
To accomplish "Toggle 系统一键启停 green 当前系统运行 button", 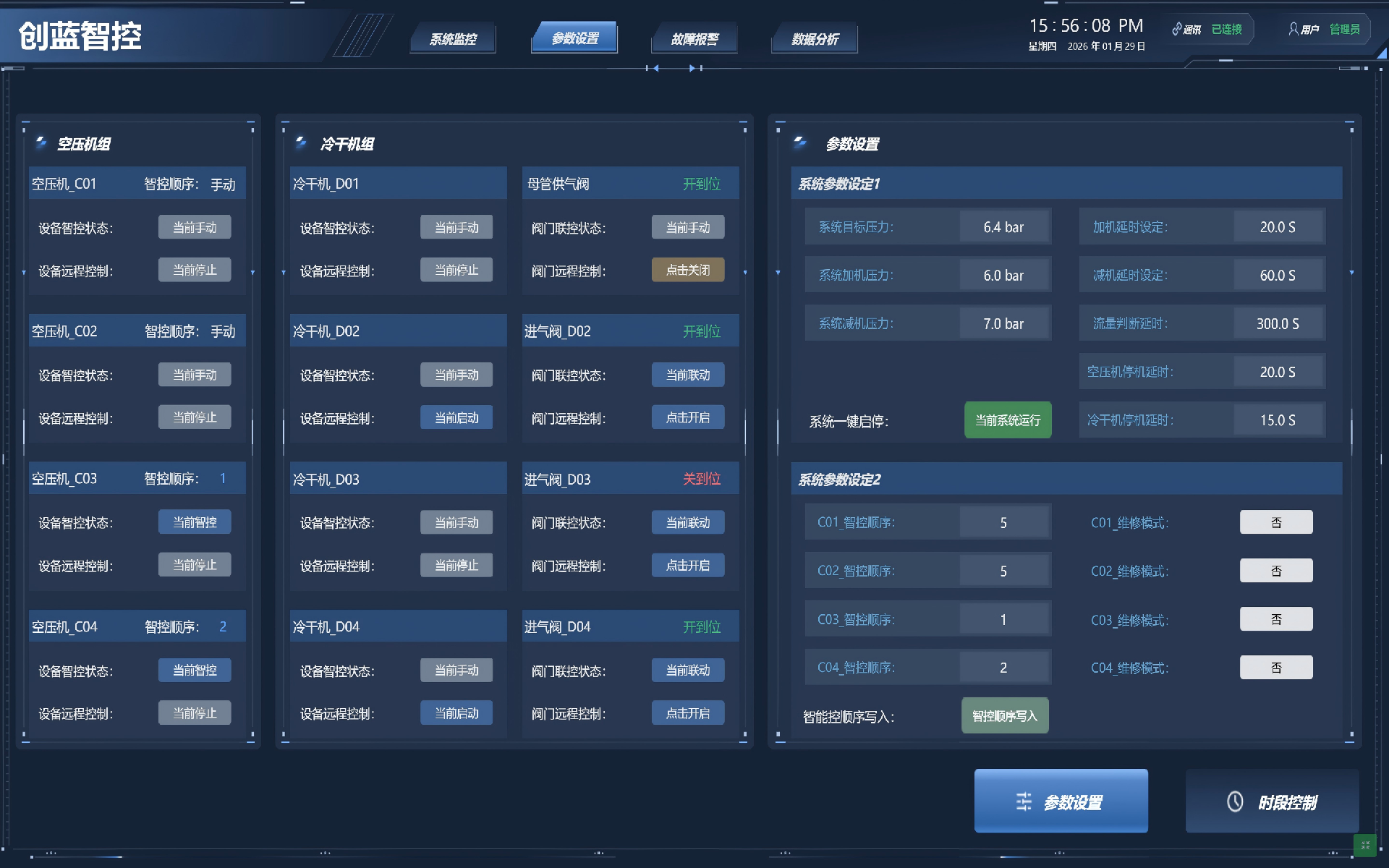I will pyautogui.click(x=1007, y=420).
